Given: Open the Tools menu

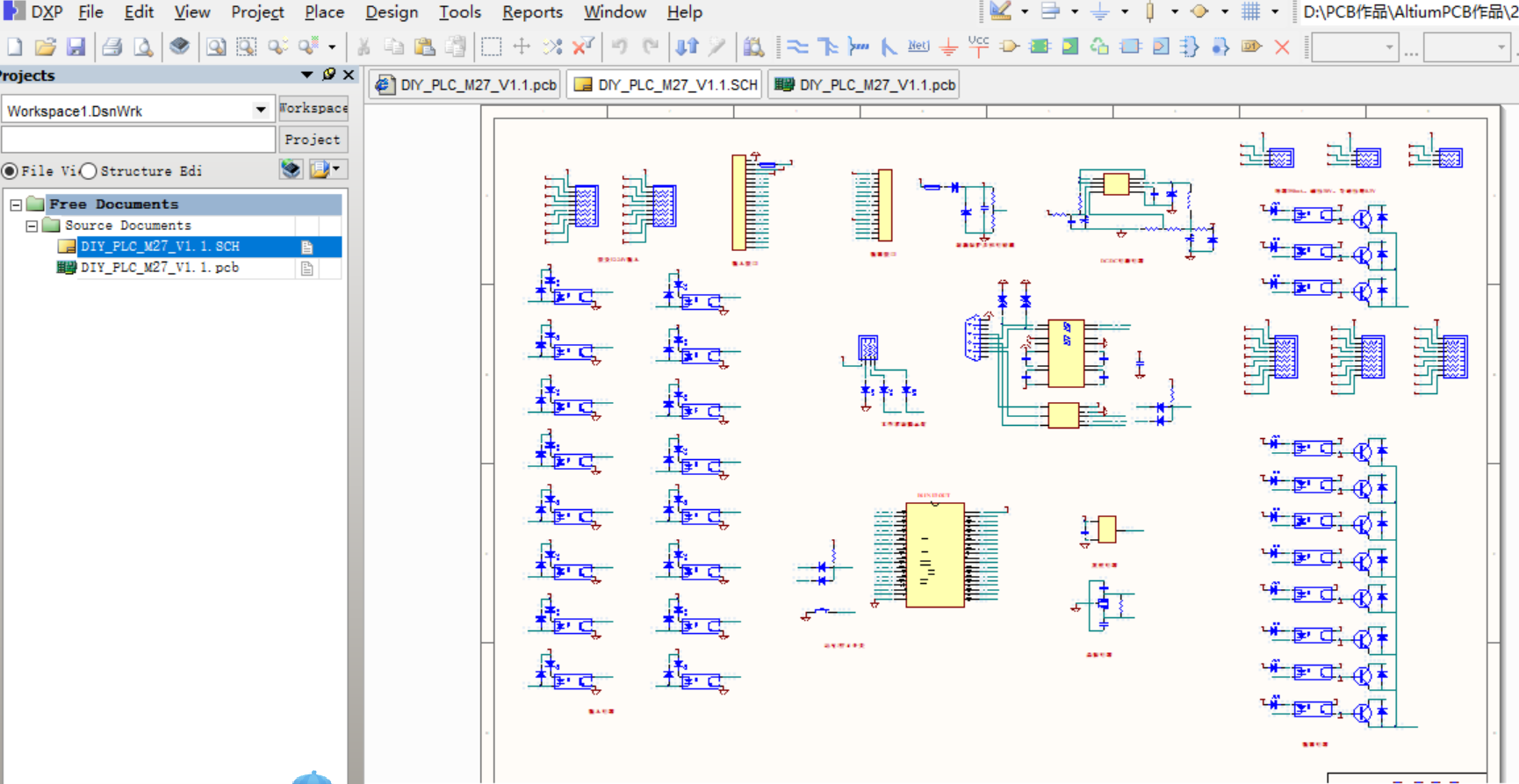Looking at the screenshot, I should click(x=459, y=12).
